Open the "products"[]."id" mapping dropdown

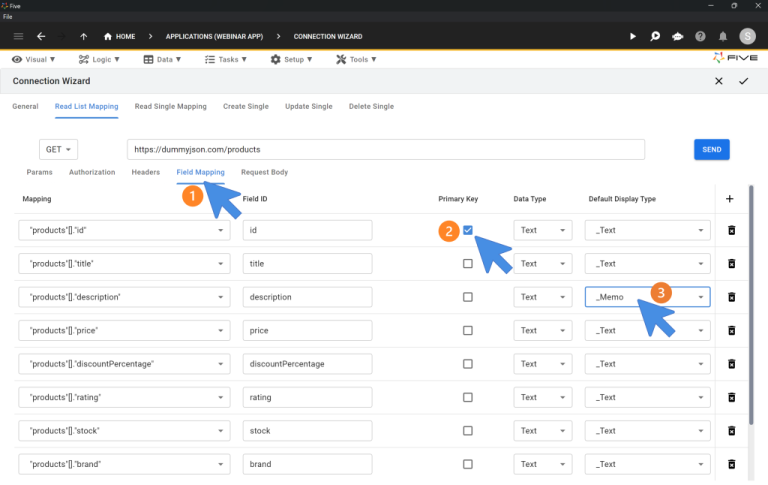click(124, 230)
